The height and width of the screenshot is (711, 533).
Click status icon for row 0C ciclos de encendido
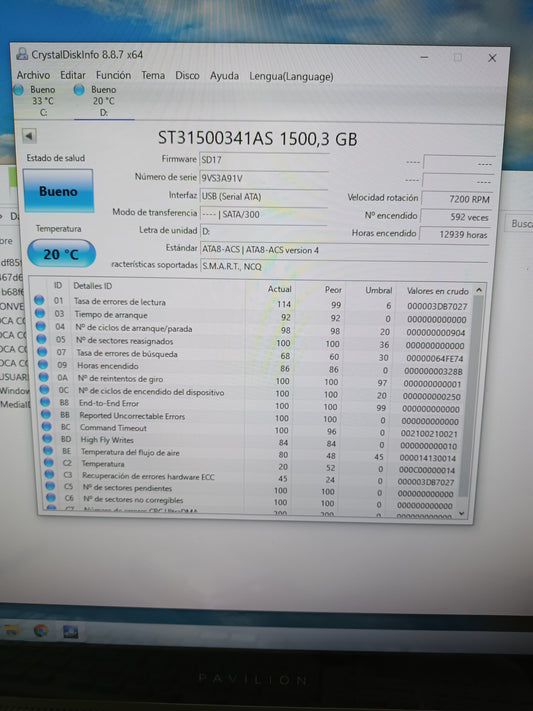click(44, 390)
